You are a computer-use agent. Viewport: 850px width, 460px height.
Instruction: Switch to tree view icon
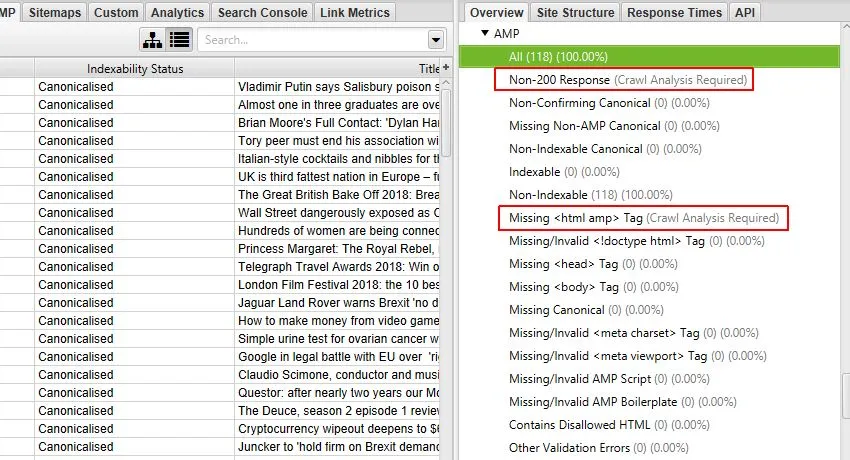pyautogui.click(x=152, y=40)
